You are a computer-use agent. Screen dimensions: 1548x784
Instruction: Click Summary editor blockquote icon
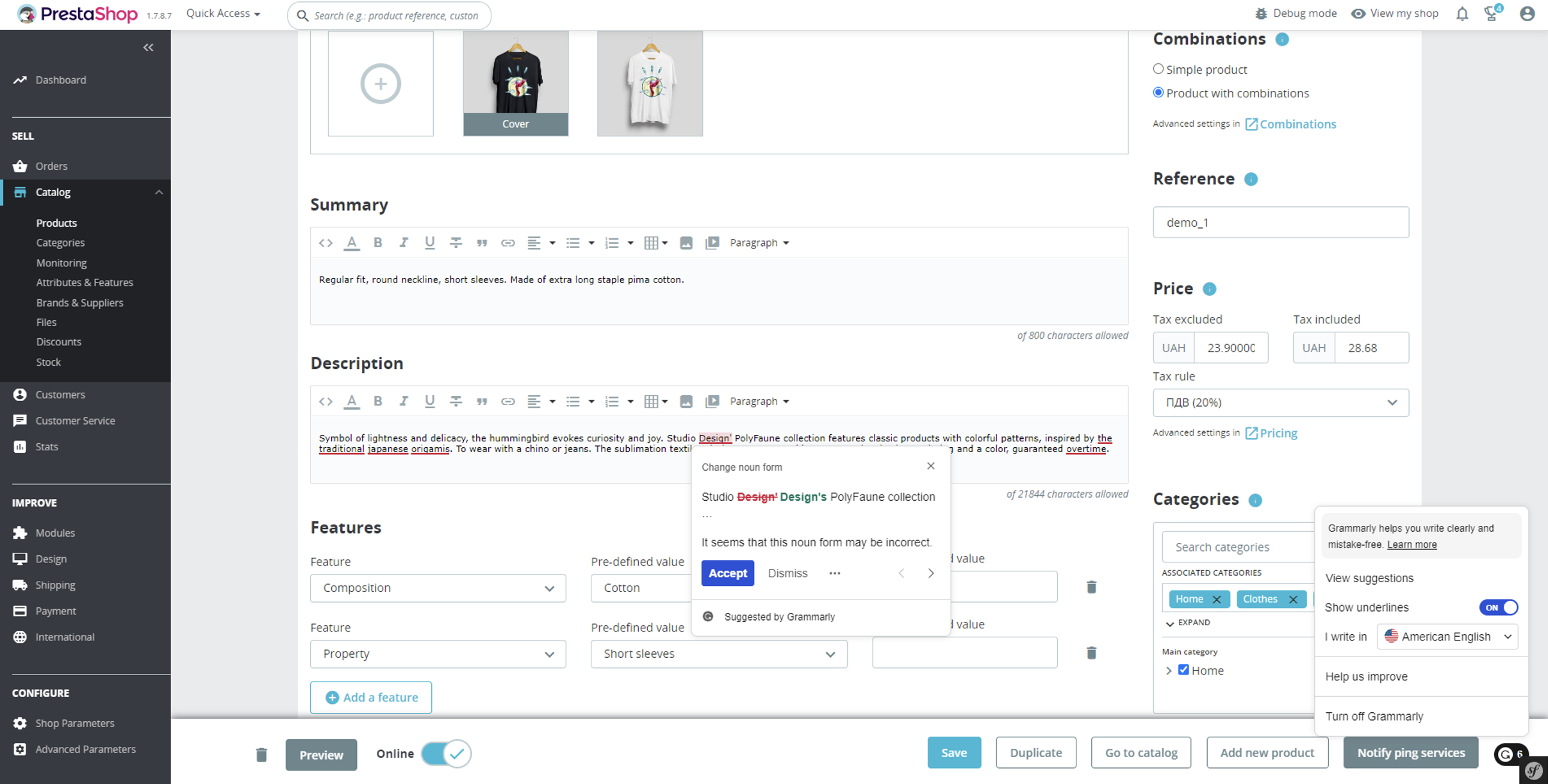tap(482, 243)
